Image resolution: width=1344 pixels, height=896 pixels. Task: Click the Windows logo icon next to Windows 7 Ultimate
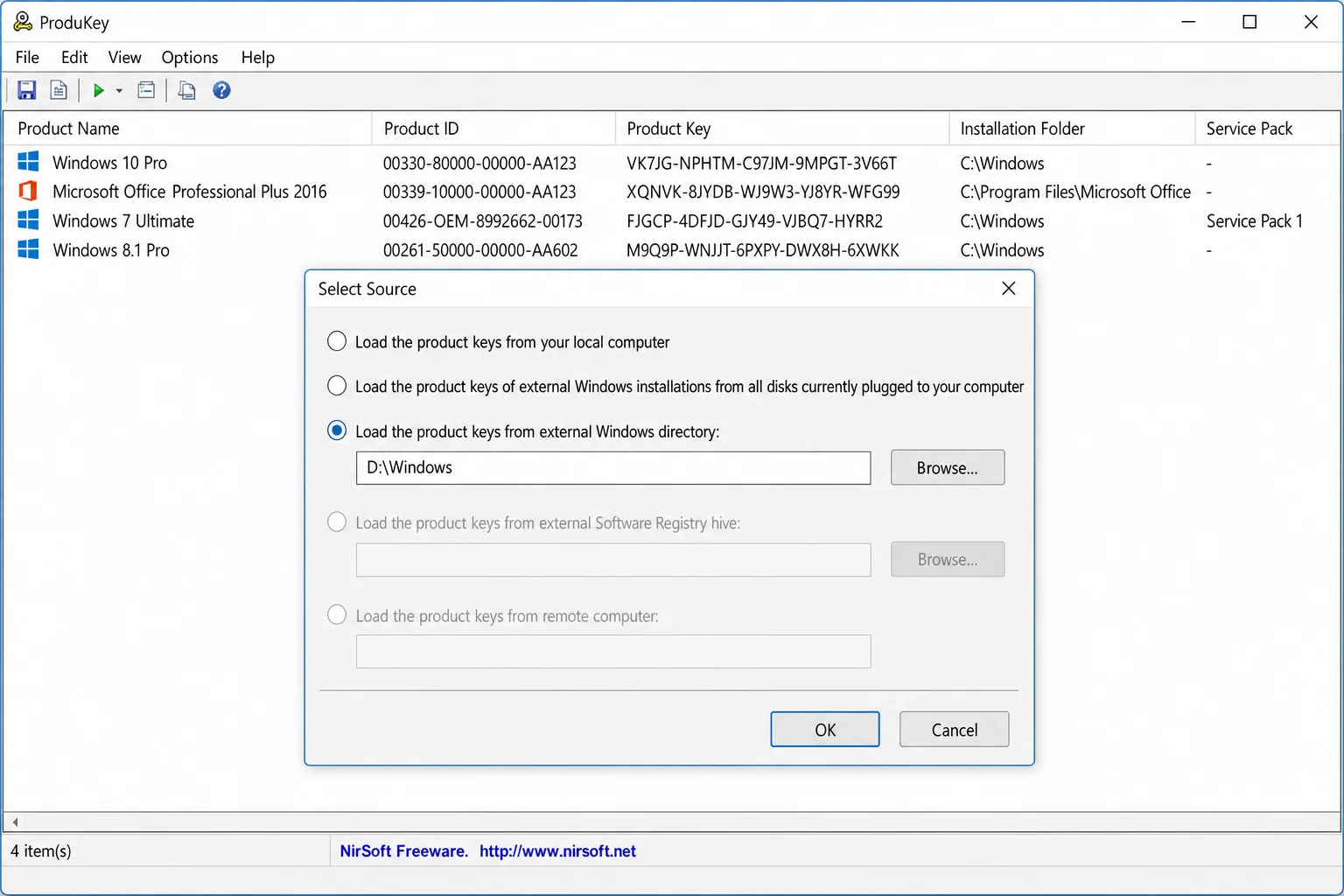point(28,220)
